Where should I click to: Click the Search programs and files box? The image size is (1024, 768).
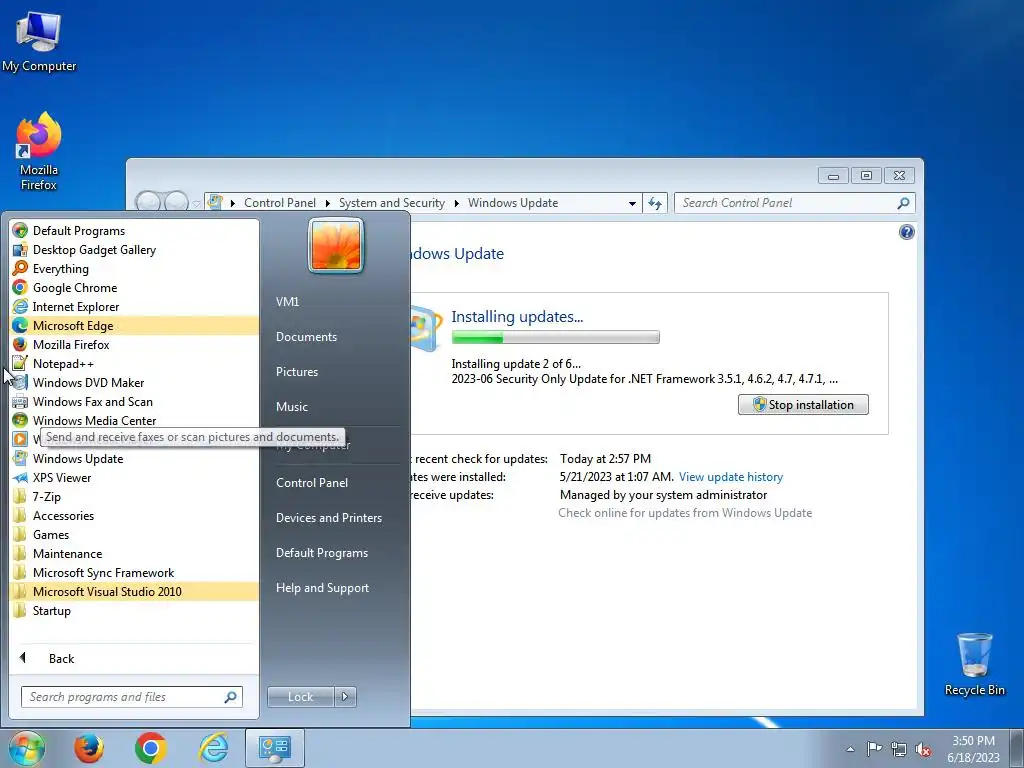(x=131, y=697)
